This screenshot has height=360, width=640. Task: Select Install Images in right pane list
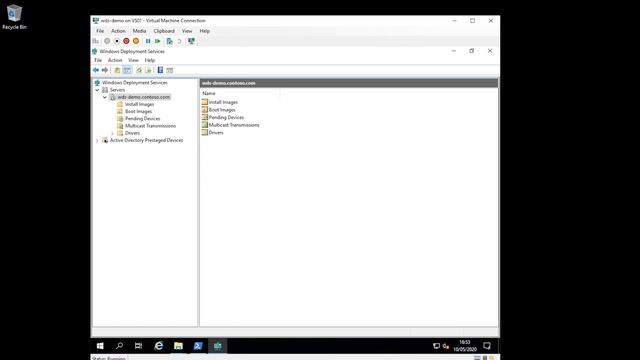tap(223, 102)
